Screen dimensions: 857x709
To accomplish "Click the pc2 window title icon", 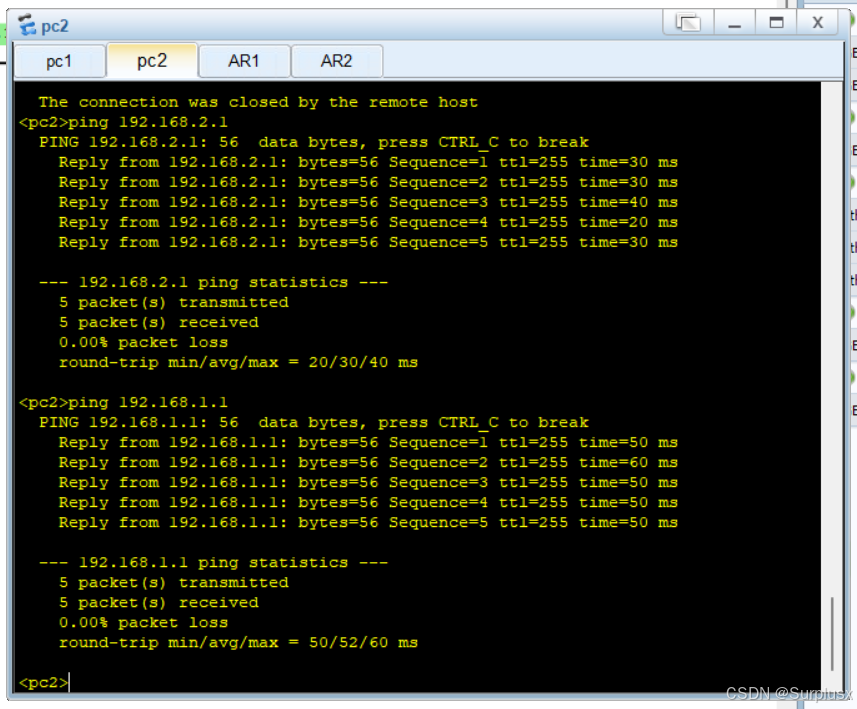I will [x=26, y=25].
